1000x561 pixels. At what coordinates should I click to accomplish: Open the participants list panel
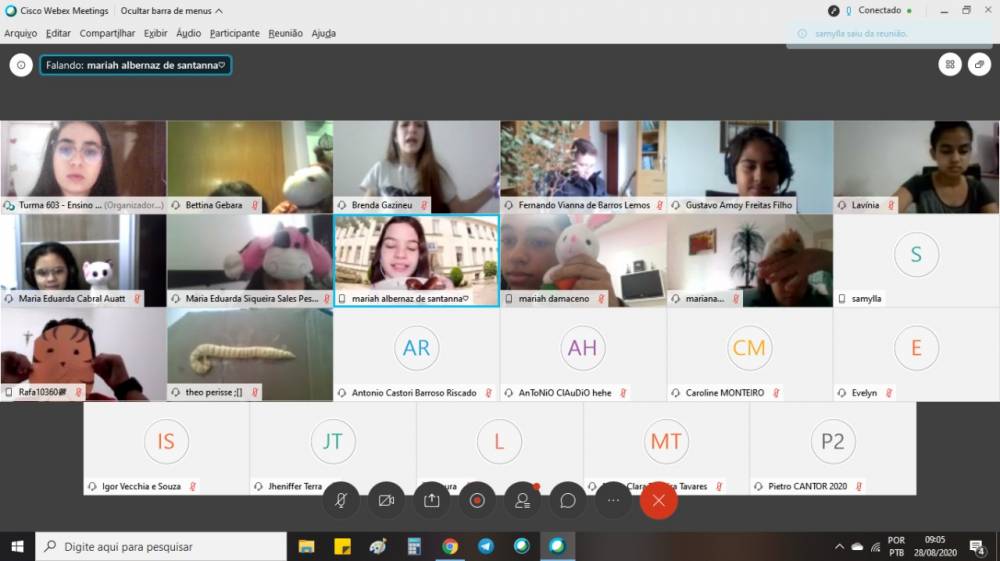click(x=522, y=500)
